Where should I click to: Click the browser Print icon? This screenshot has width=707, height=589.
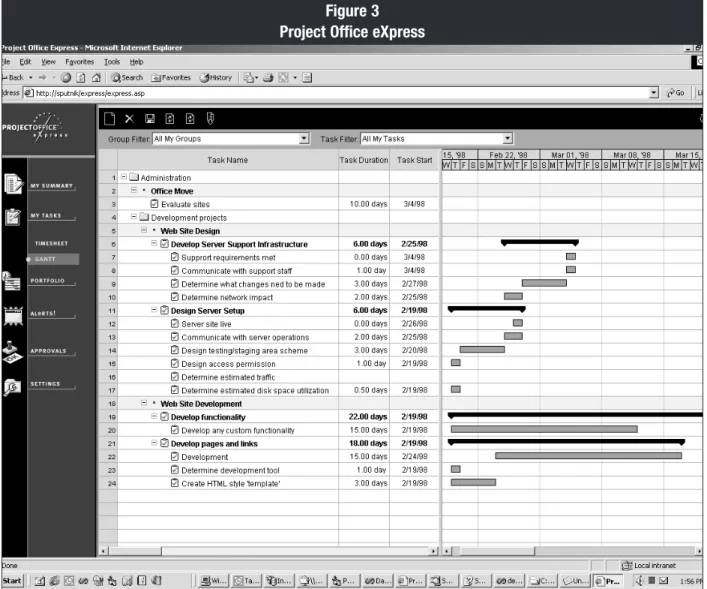pos(268,78)
